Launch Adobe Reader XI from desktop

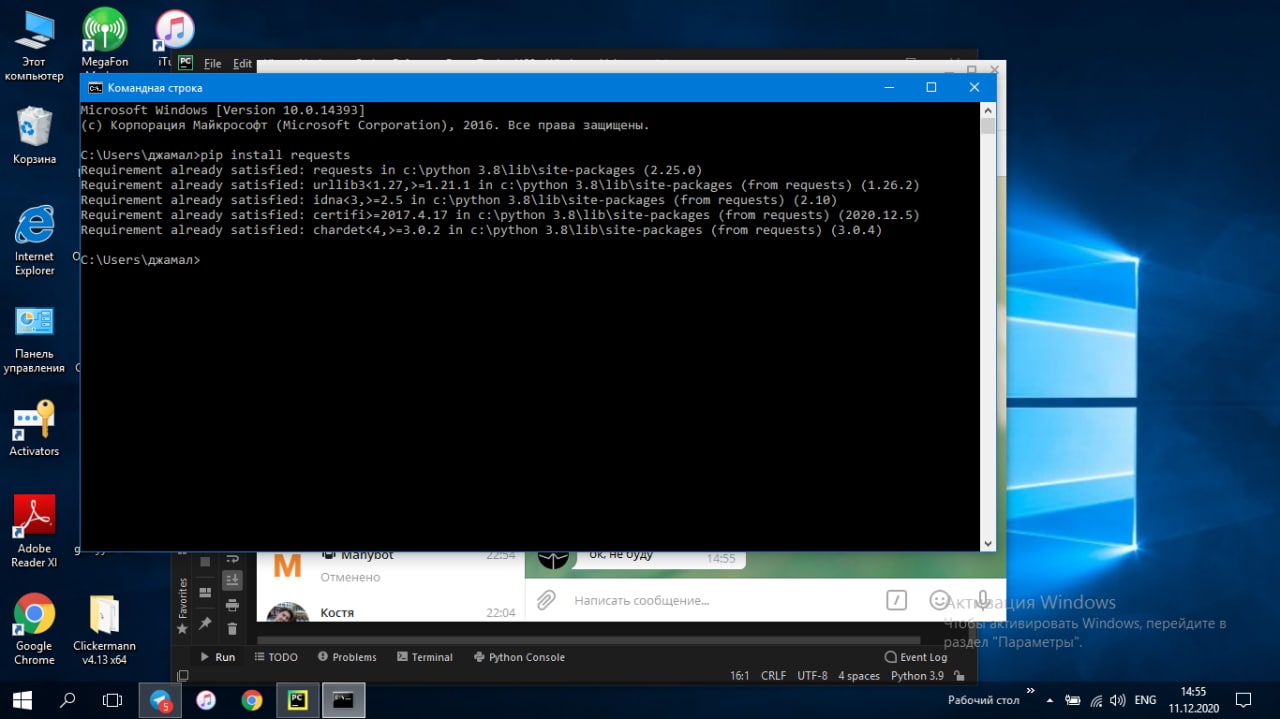(x=34, y=532)
